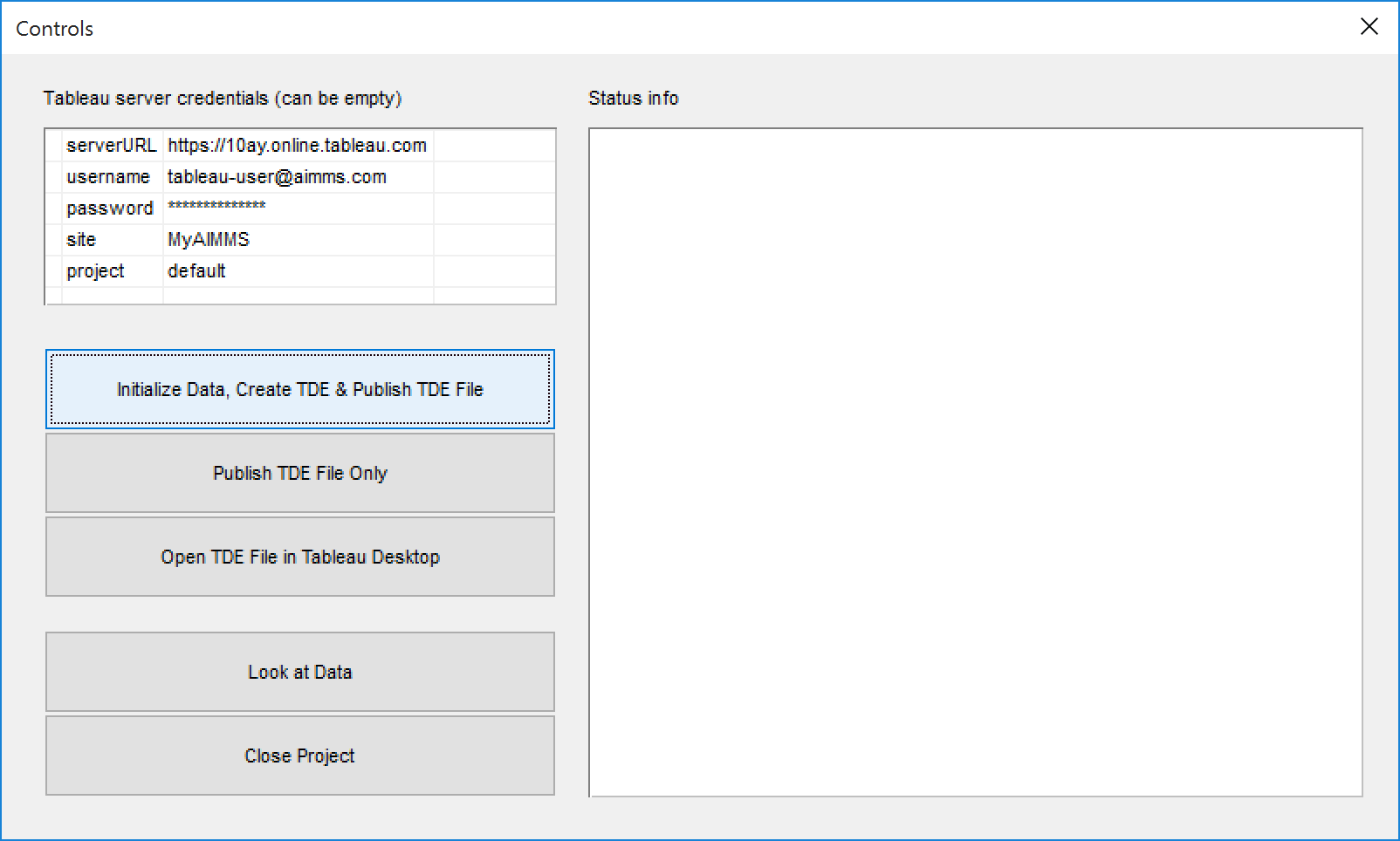
Task: Click the Close Project button
Action: 299,756
